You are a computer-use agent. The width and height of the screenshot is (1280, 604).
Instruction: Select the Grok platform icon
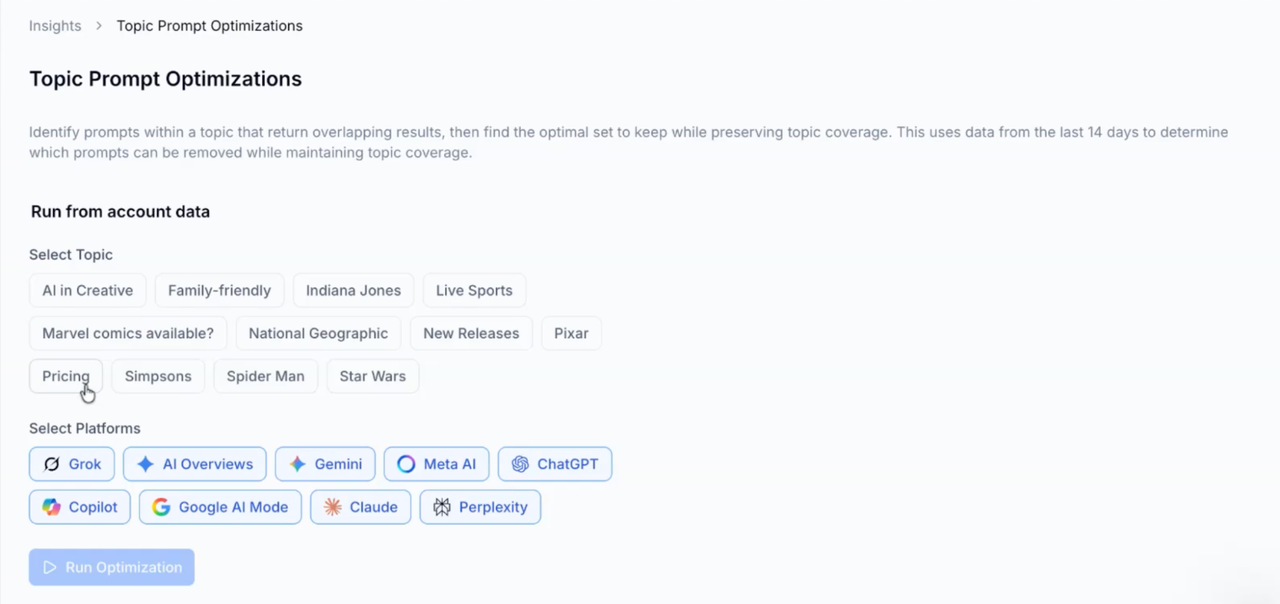tap(51, 464)
